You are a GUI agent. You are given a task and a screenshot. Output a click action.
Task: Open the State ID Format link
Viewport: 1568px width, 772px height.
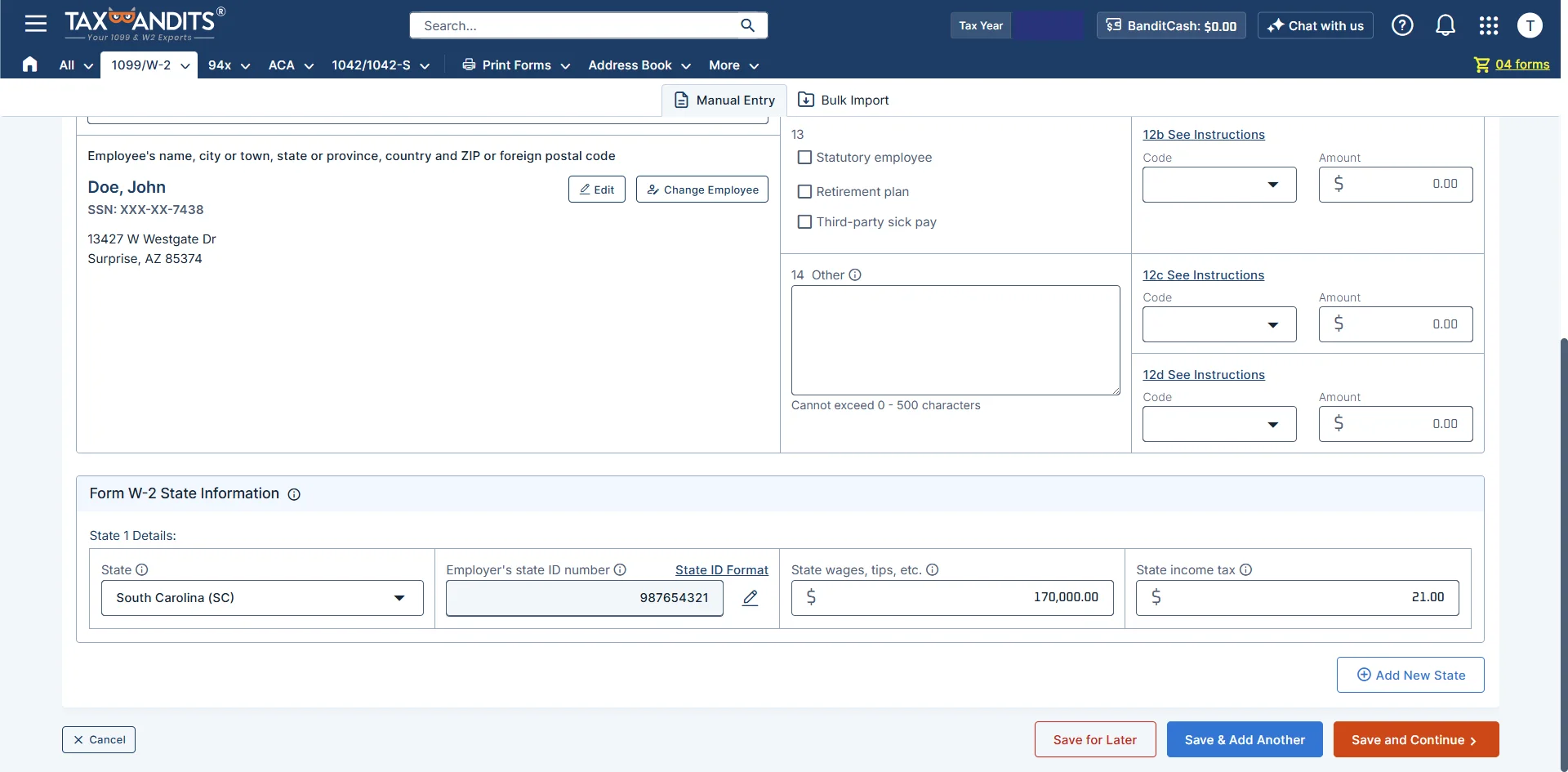pos(721,570)
